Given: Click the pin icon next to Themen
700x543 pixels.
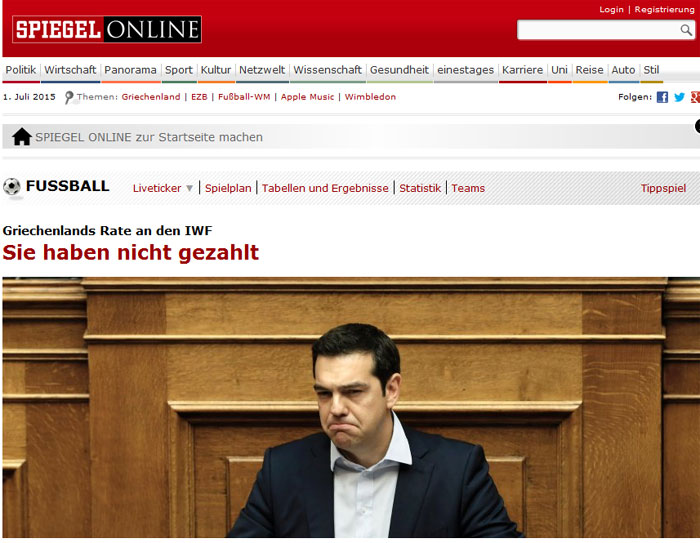Looking at the screenshot, I should tap(69, 98).
